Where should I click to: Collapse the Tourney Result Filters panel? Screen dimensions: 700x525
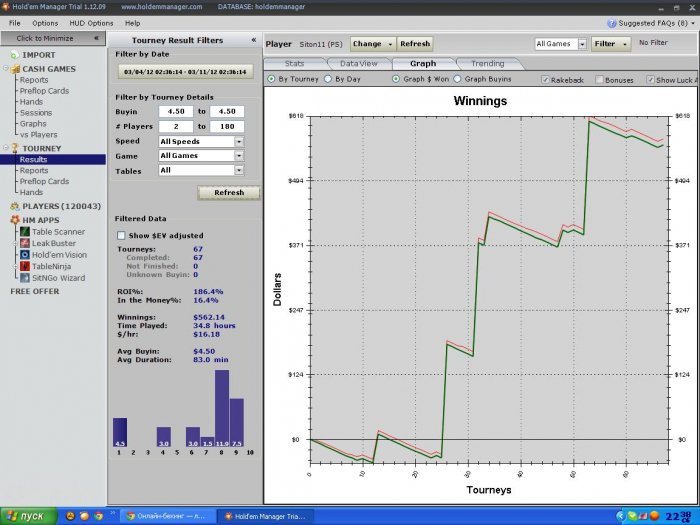(253, 40)
